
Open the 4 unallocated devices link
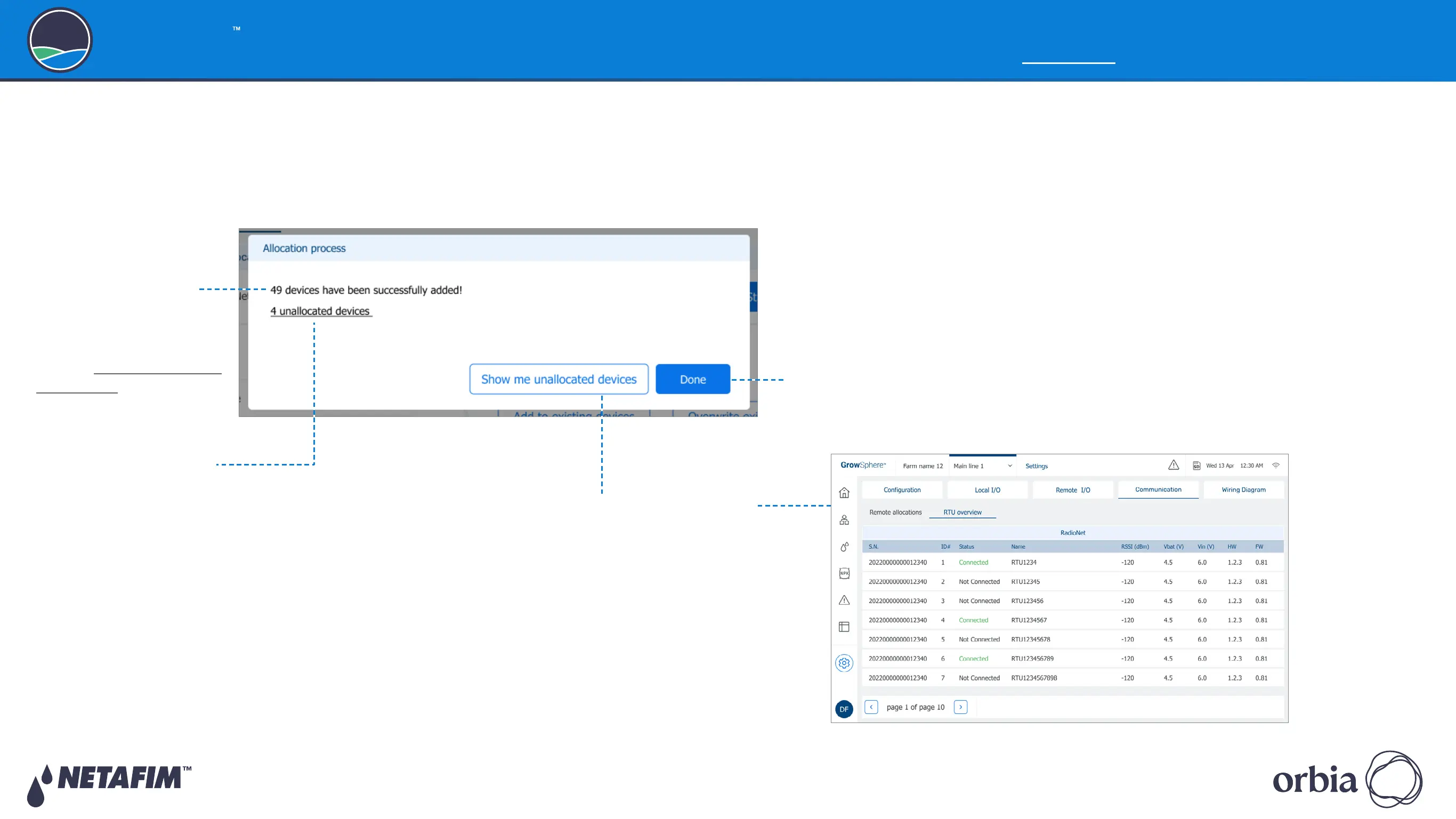pos(320,311)
